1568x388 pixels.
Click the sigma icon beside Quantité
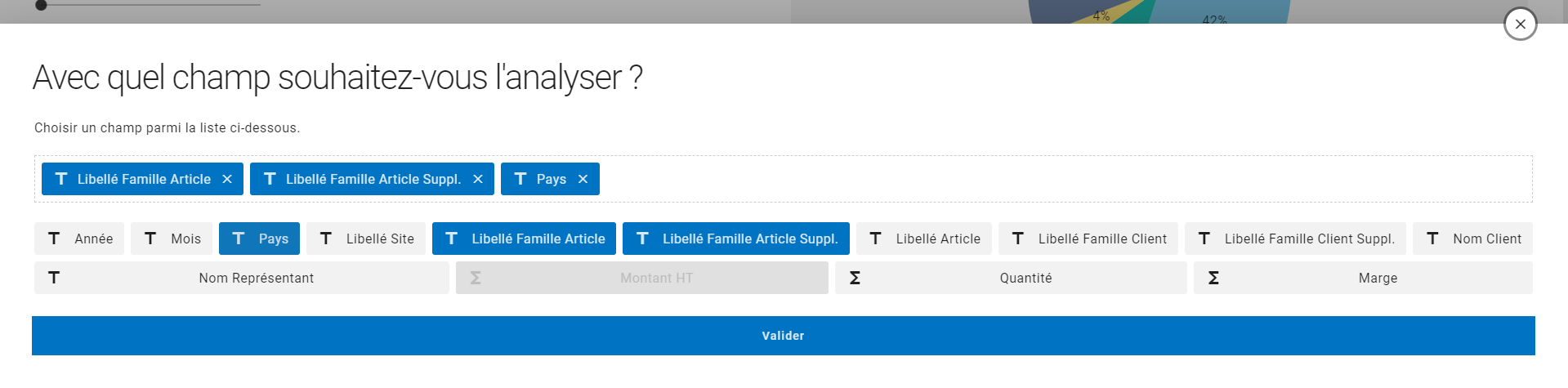click(855, 279)
